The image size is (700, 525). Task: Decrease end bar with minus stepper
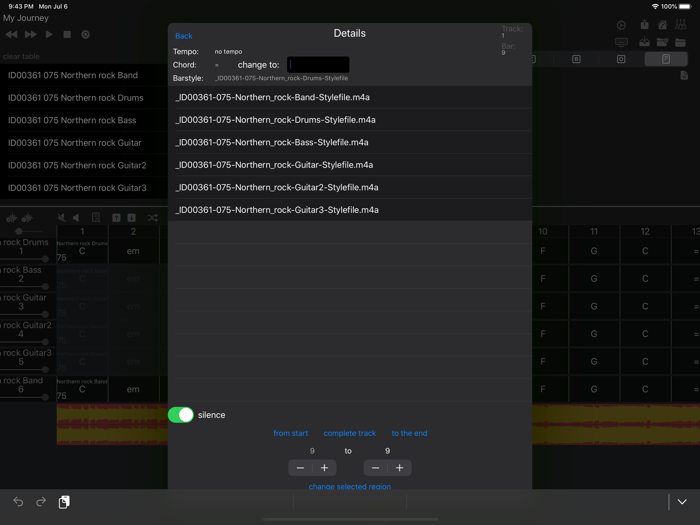pos(375,468)
